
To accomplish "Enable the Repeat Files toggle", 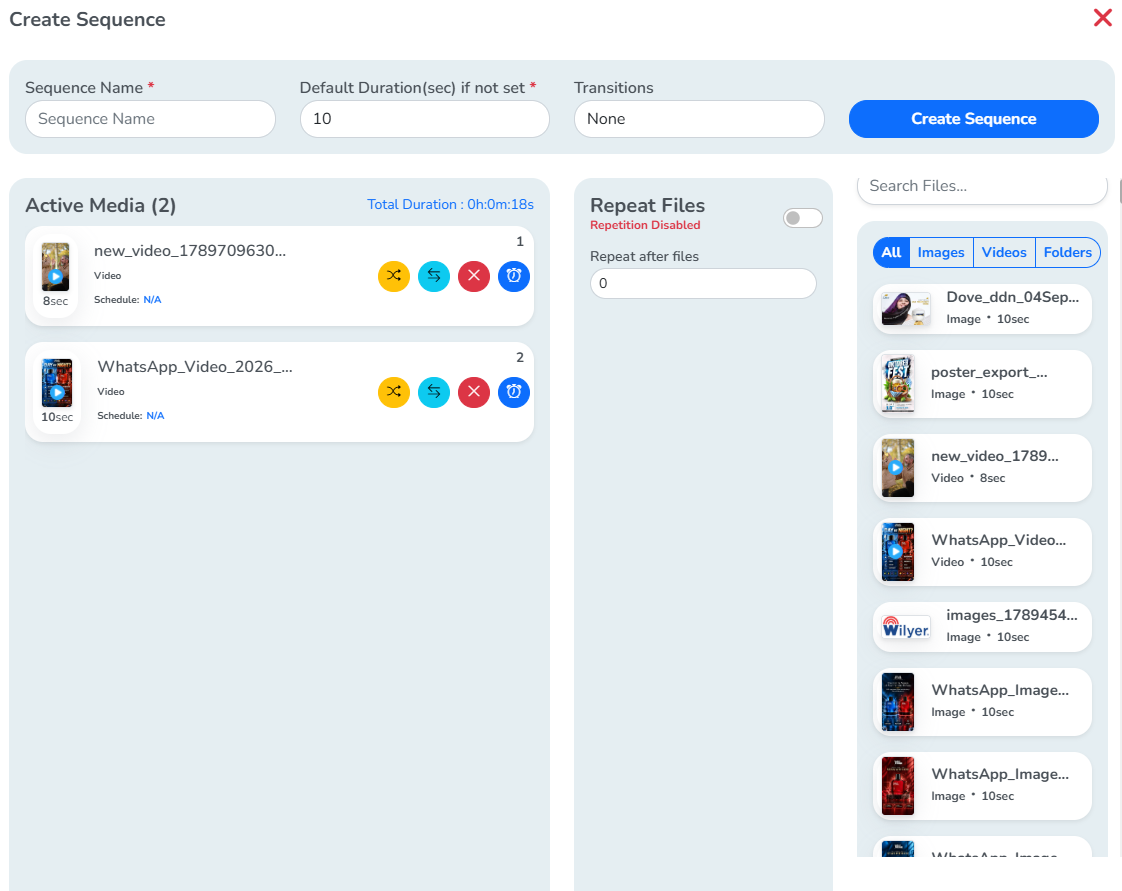I will [x=802, y=218].
